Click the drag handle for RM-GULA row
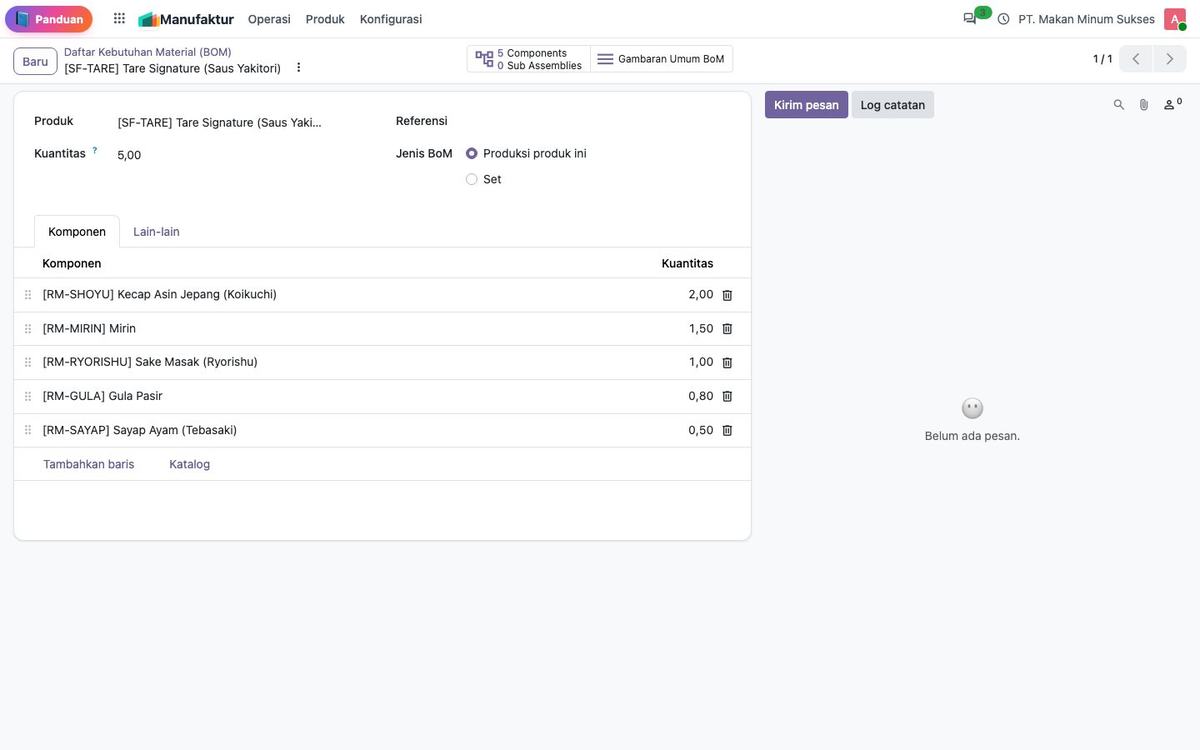Viewport: 1200px width, 750px height. pyautogui.click(x=28, y=397)
